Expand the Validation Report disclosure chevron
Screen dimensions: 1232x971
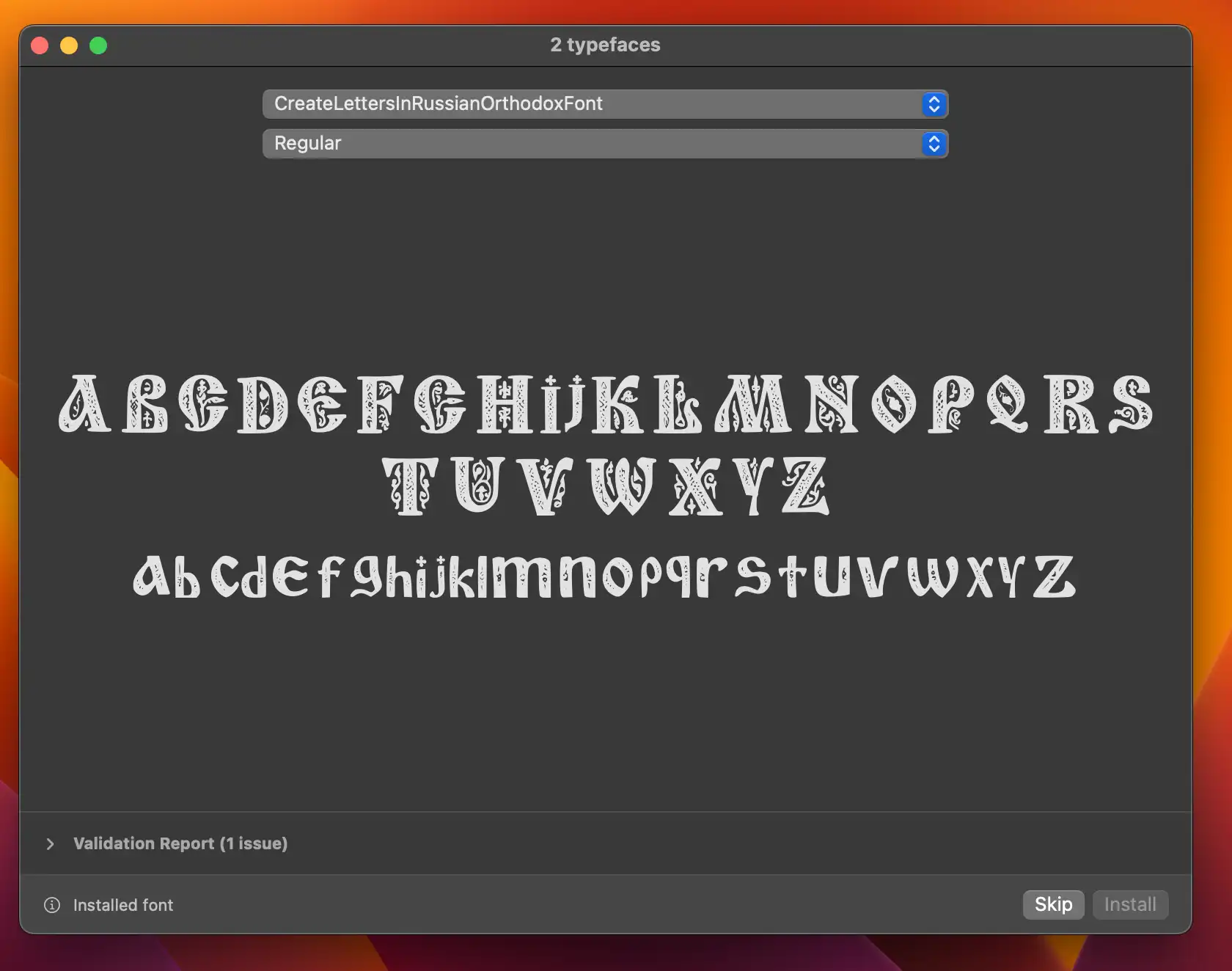click(50, 844)
